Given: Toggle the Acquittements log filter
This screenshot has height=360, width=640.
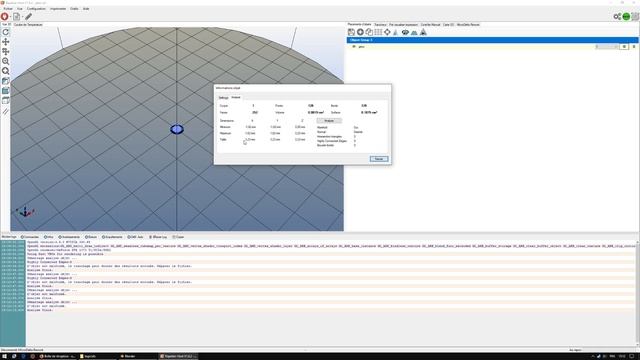Looking at the screenshot, I should coord(112,237).
